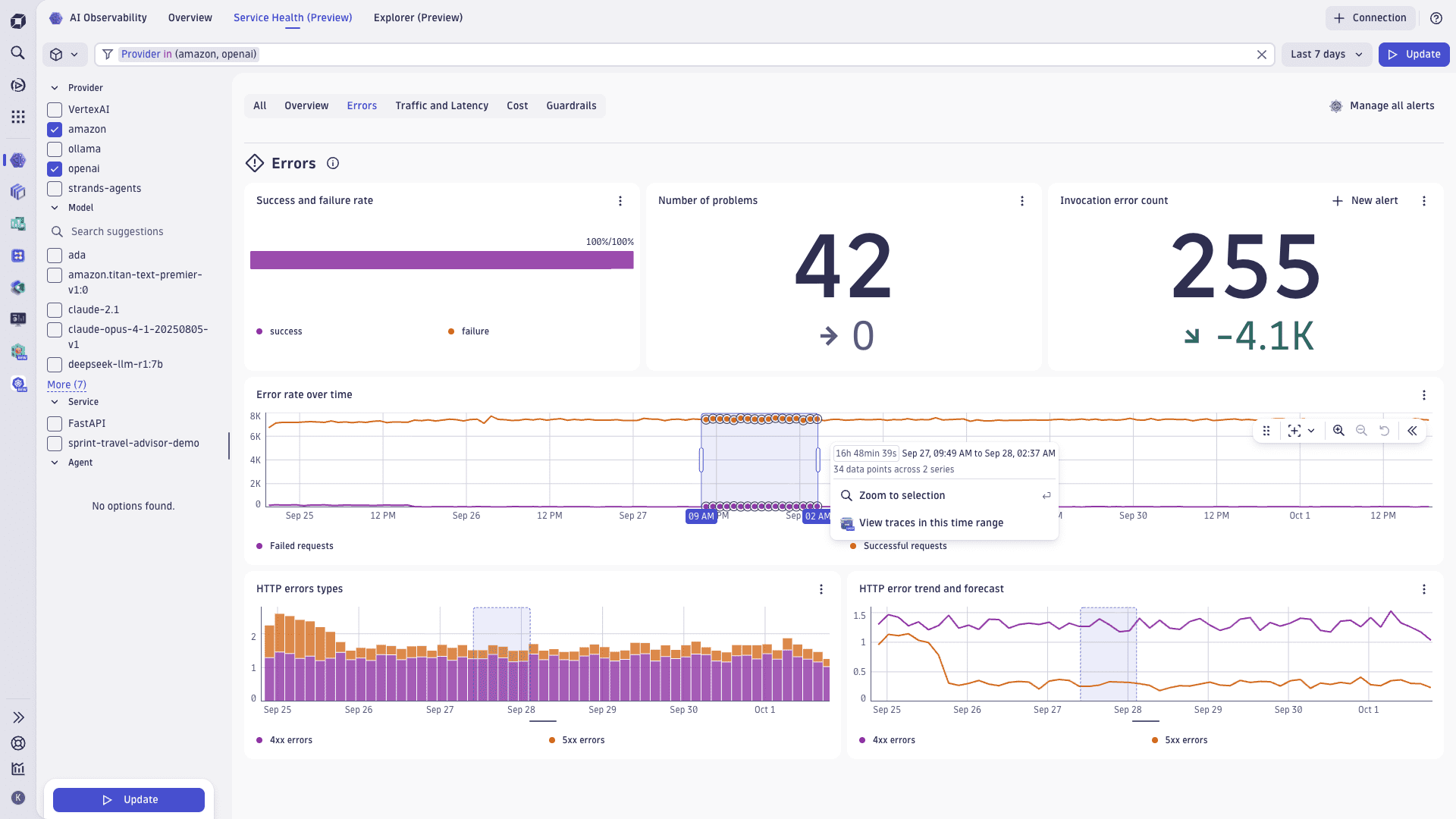
Task: Click the AI Observability icon next to the title
Action: coord(55,17)
